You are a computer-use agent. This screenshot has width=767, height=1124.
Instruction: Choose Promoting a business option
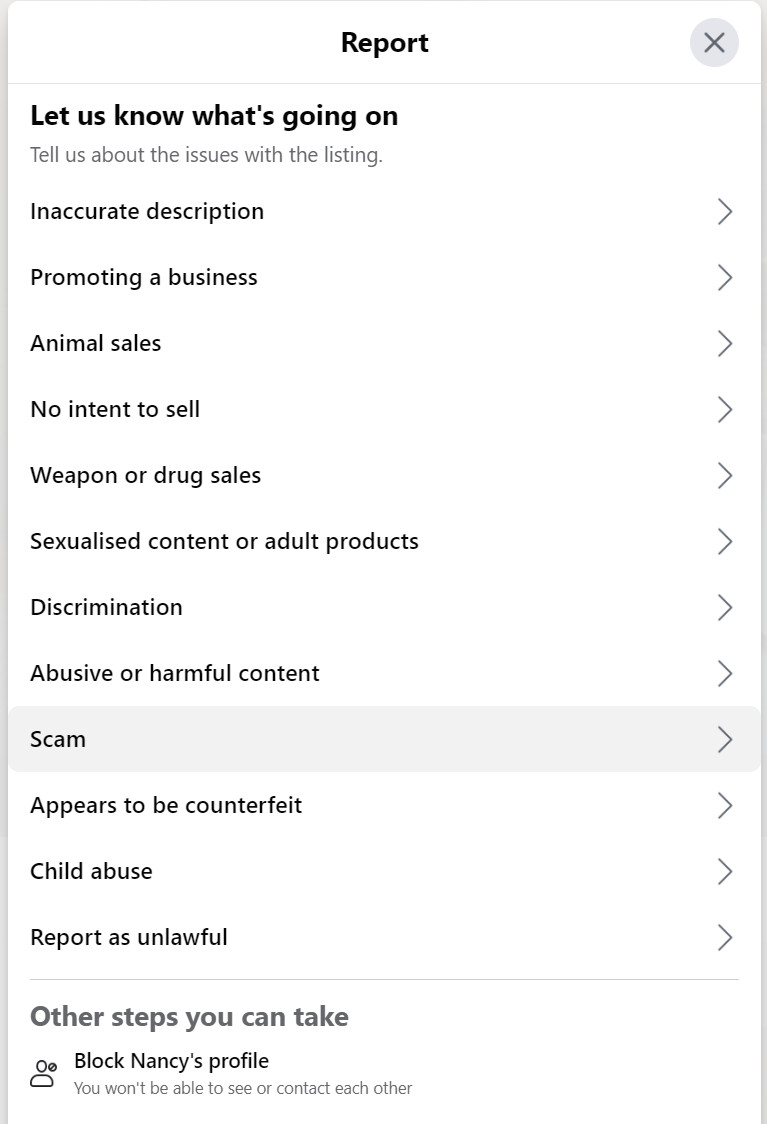click(x=144, y=278)
